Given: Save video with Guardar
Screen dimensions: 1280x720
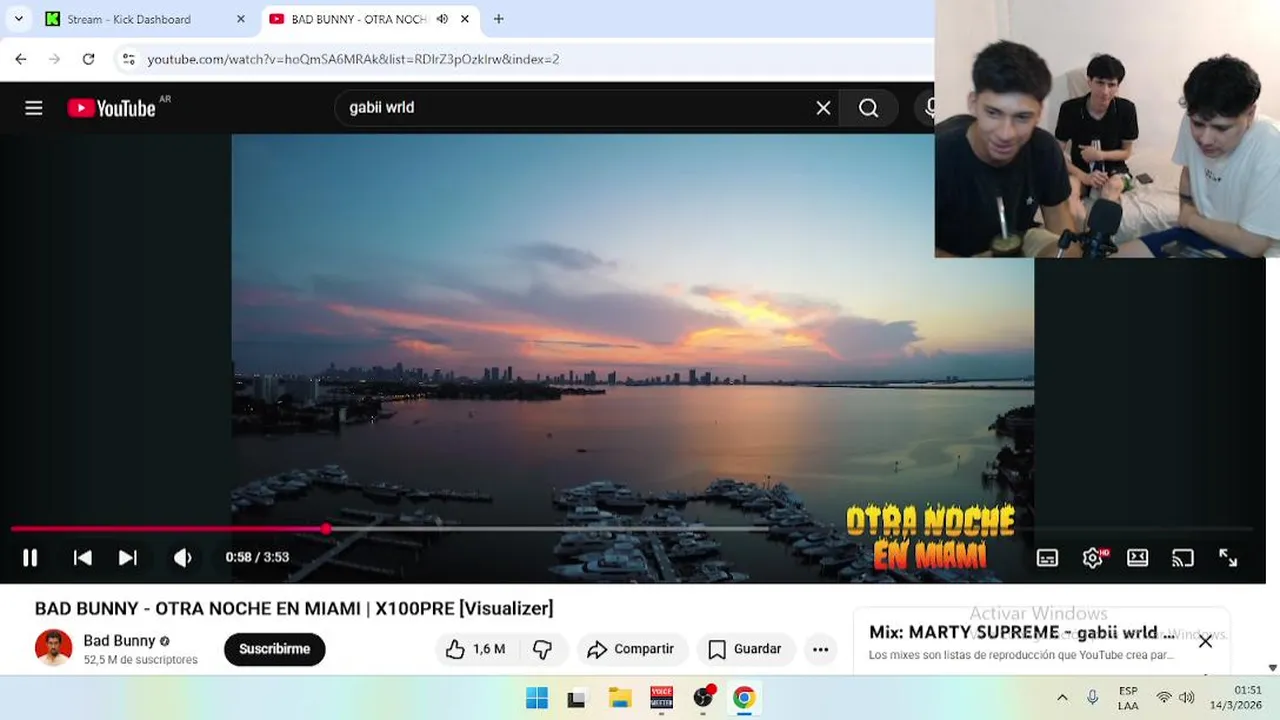Looking at the screenshot, I should (746, 649).
